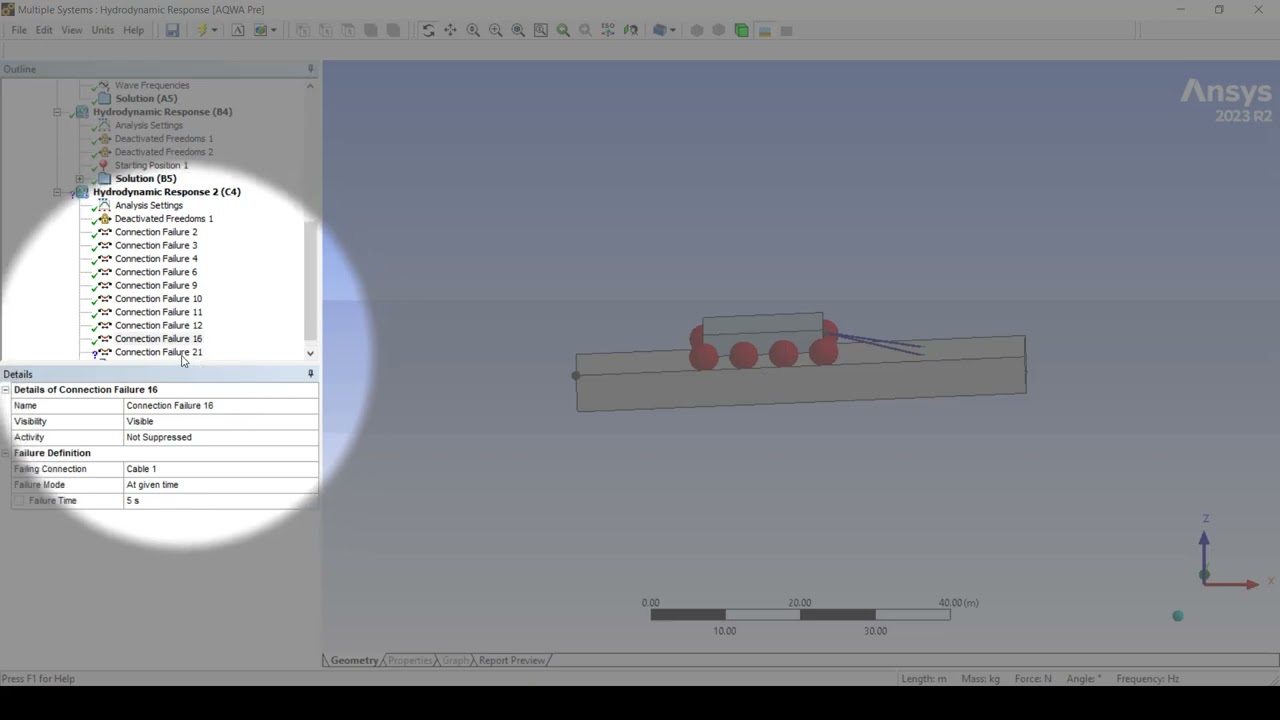
Task: Click the Visibility value 'Visible'
Action: pos(220,421)
